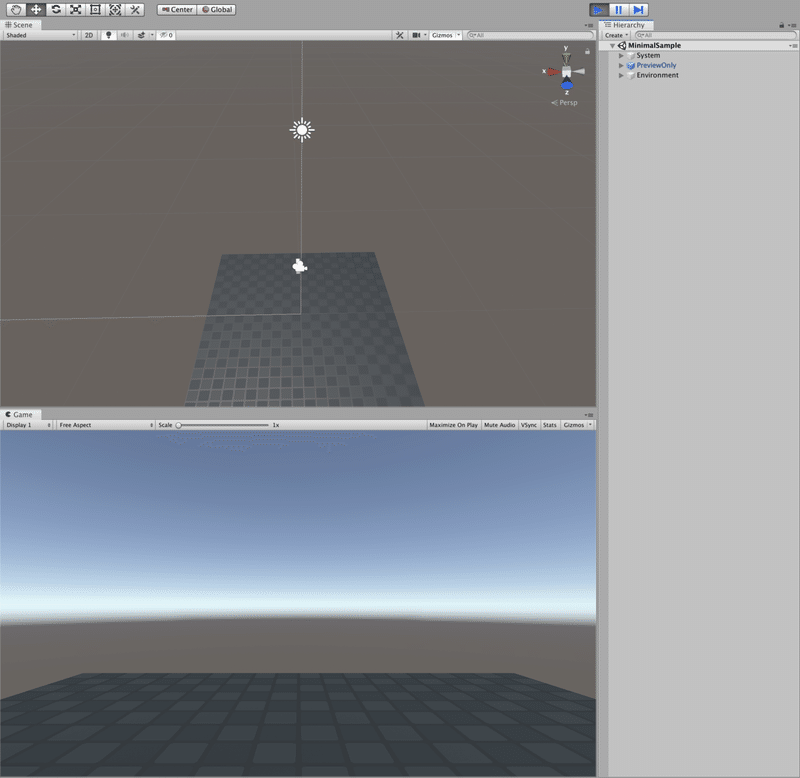
Task: Open the Game panel options menu
Action: [x=589, y=415]
